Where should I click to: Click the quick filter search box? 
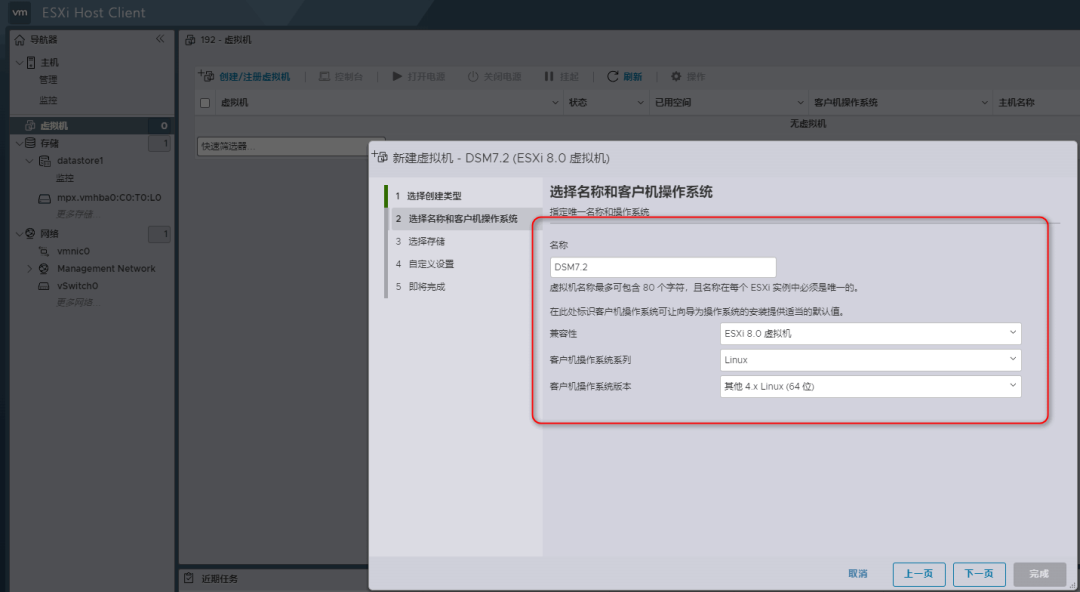(x=289, y=146)
